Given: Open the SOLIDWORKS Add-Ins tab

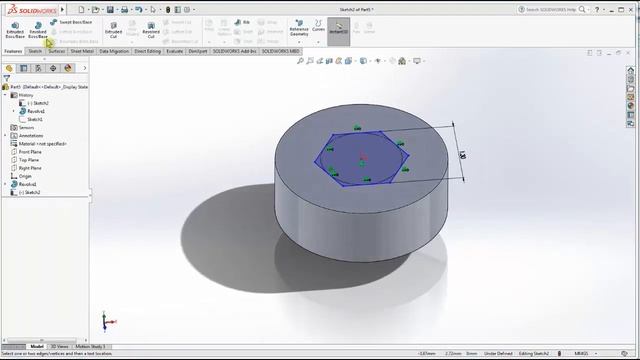Looking at the screenshot, I should [234, 51].
